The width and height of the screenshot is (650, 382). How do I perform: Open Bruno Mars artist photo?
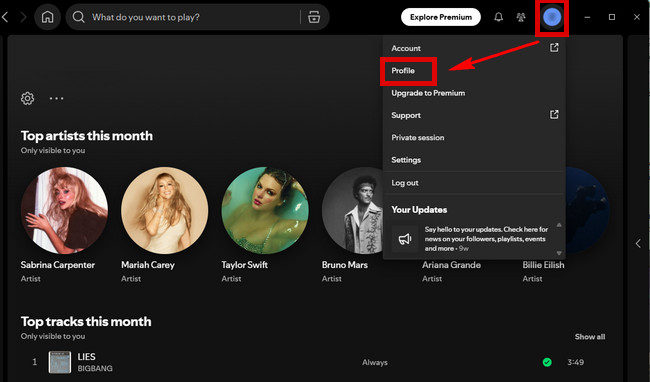point(352,210)
